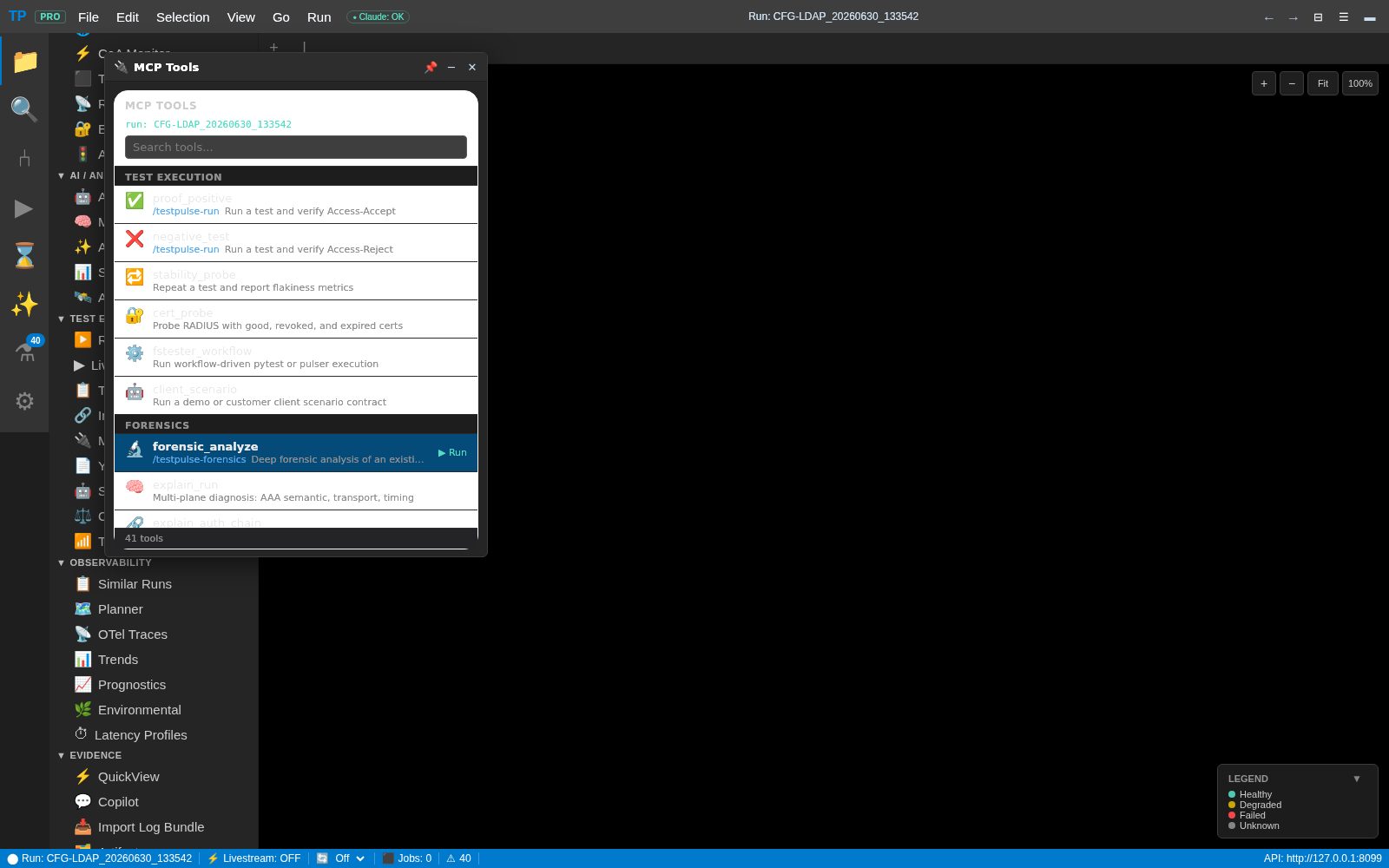This screenshot has height=868, width=1389.
Task: Open Environmental in sidebar
Action: 139,710
